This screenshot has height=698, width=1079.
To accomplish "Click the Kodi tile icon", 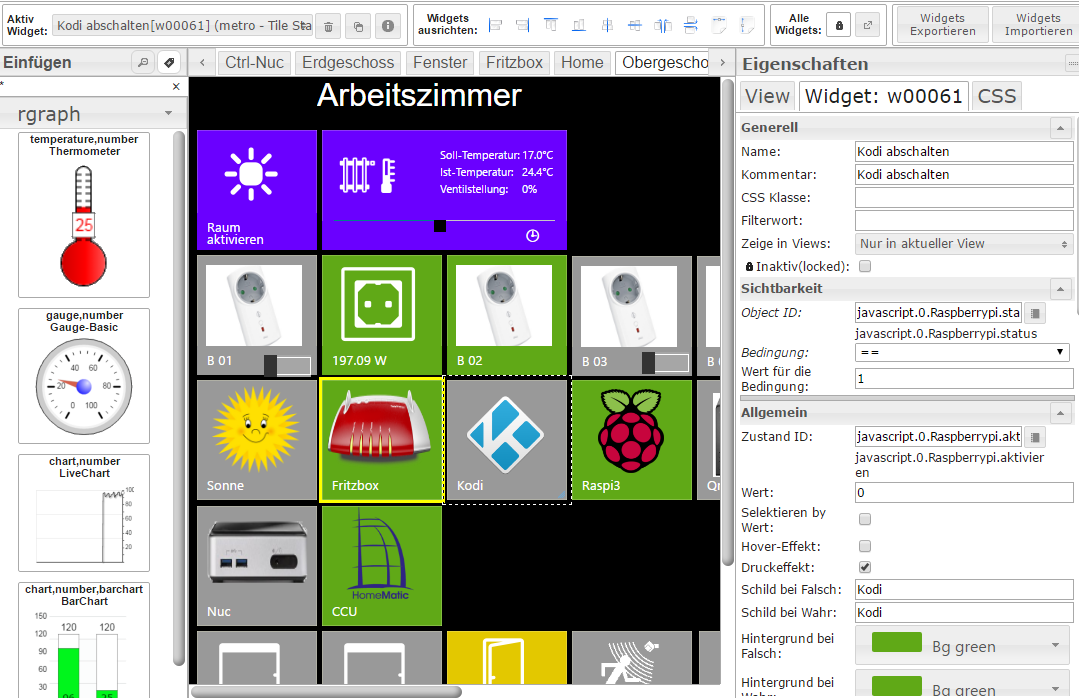I will point(506,435).
